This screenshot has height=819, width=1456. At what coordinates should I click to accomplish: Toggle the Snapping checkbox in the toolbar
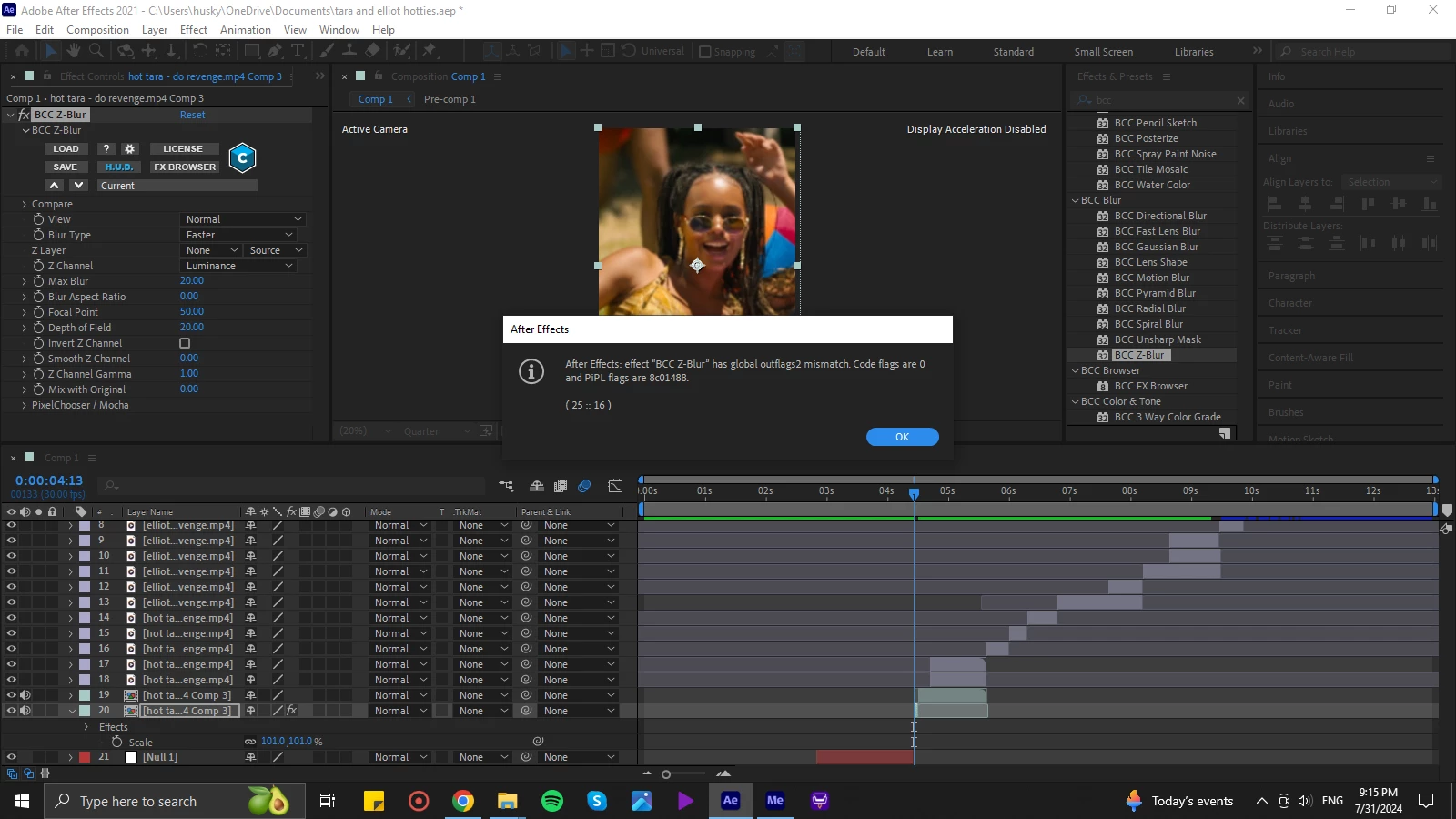coord(704,52)
